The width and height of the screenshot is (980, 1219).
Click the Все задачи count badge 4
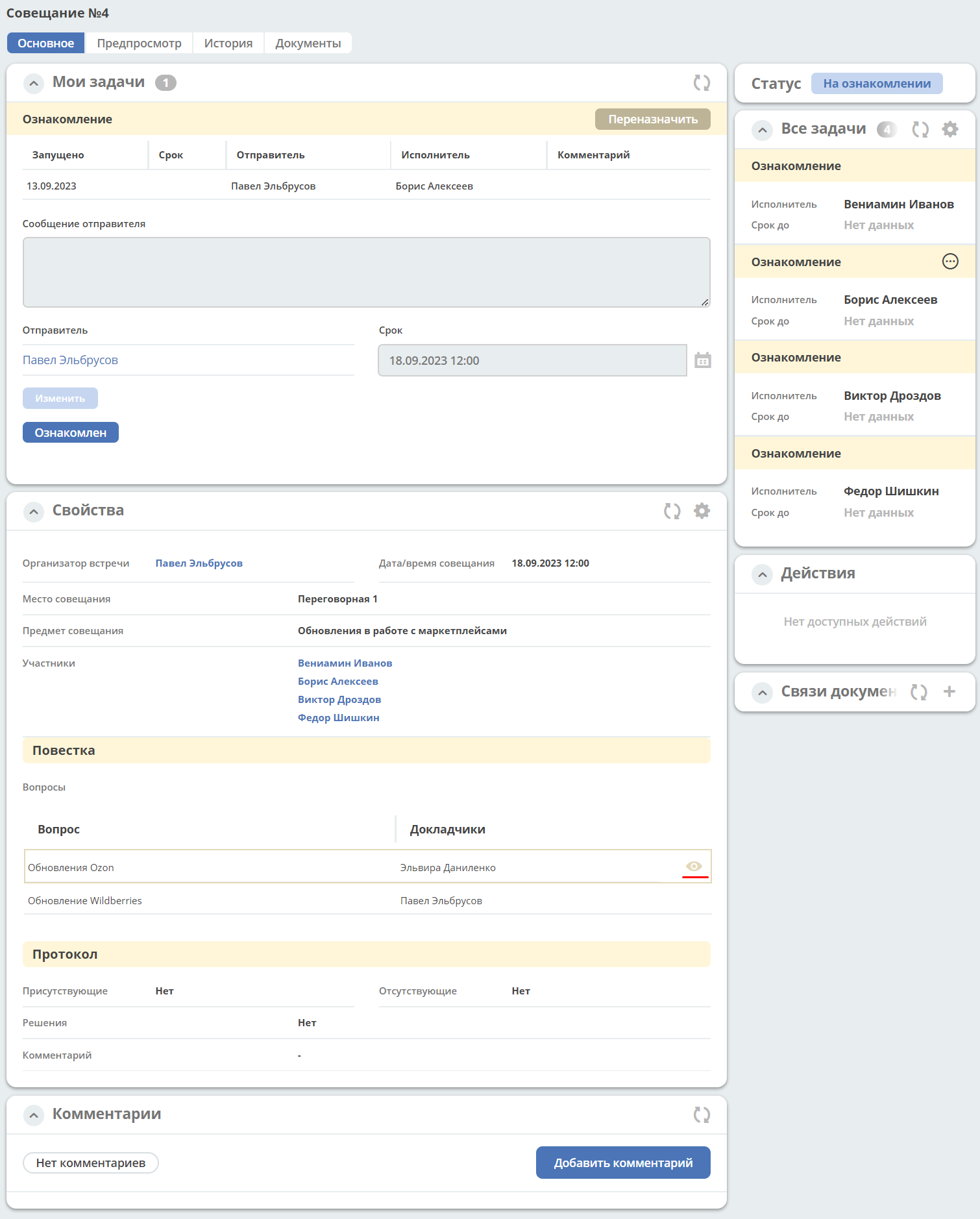887,129
